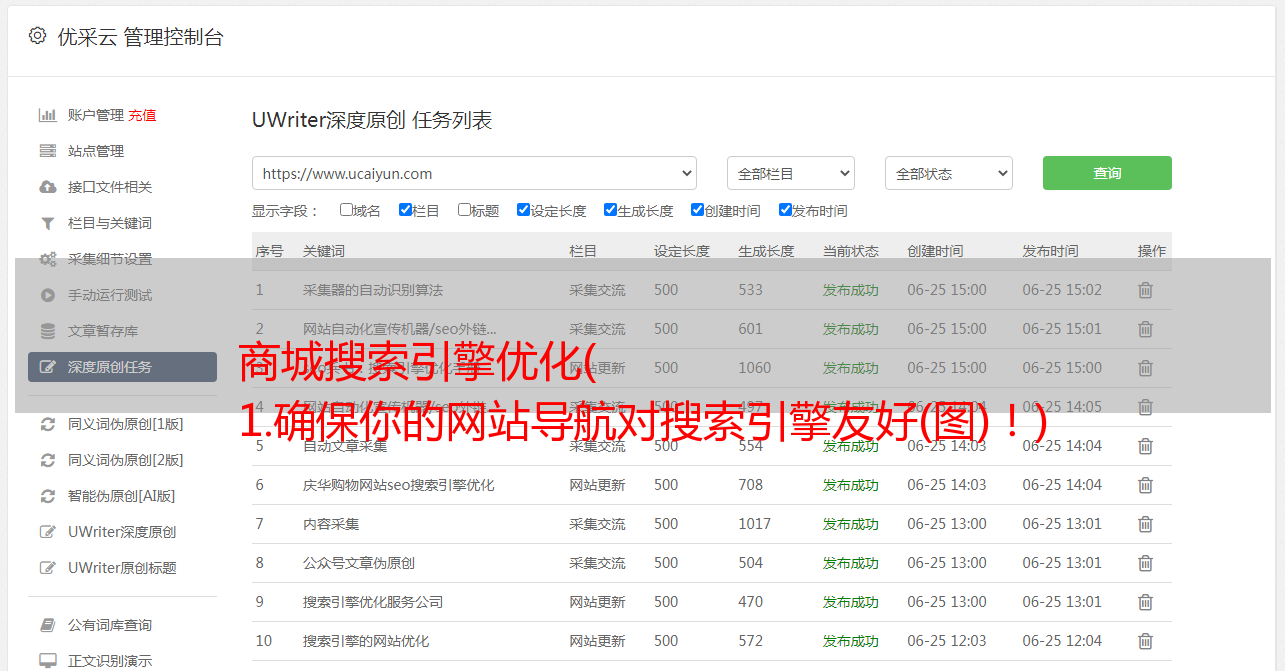
Task: Open 同义词伪原创[1版] in the sidebar
Action: click(126, 424)
